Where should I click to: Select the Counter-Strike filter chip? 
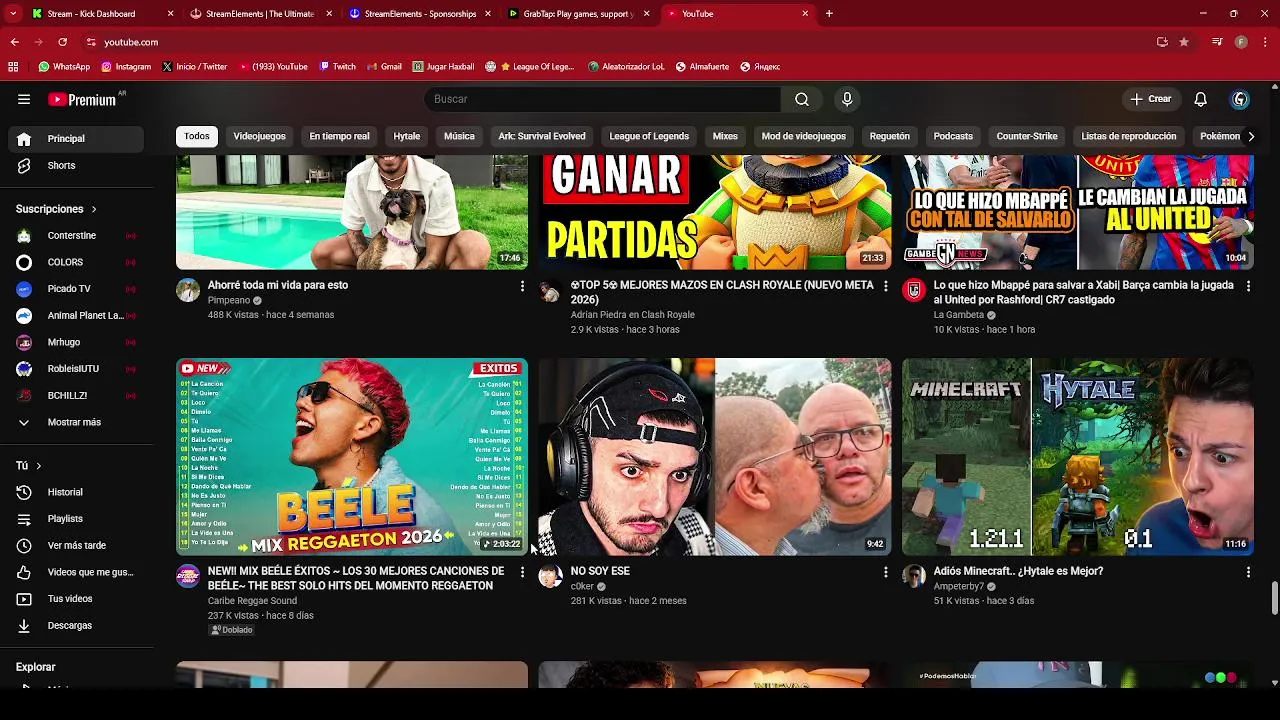pos(1027,136)
